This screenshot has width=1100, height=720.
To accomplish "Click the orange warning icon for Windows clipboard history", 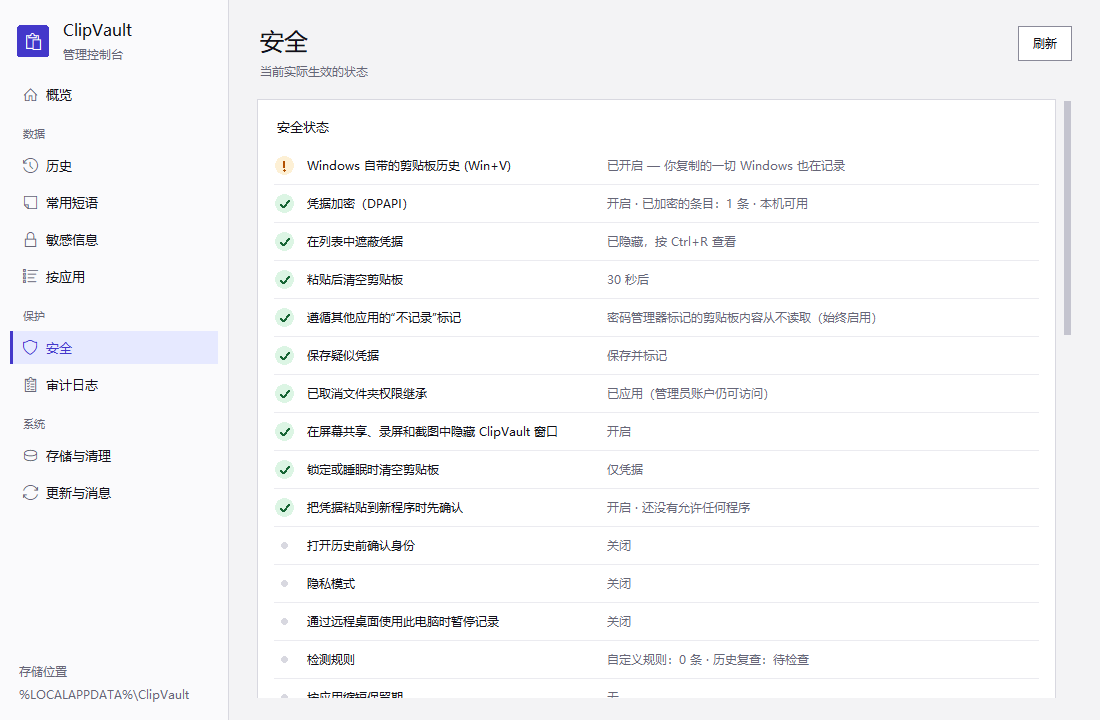I will click(284, 166).
